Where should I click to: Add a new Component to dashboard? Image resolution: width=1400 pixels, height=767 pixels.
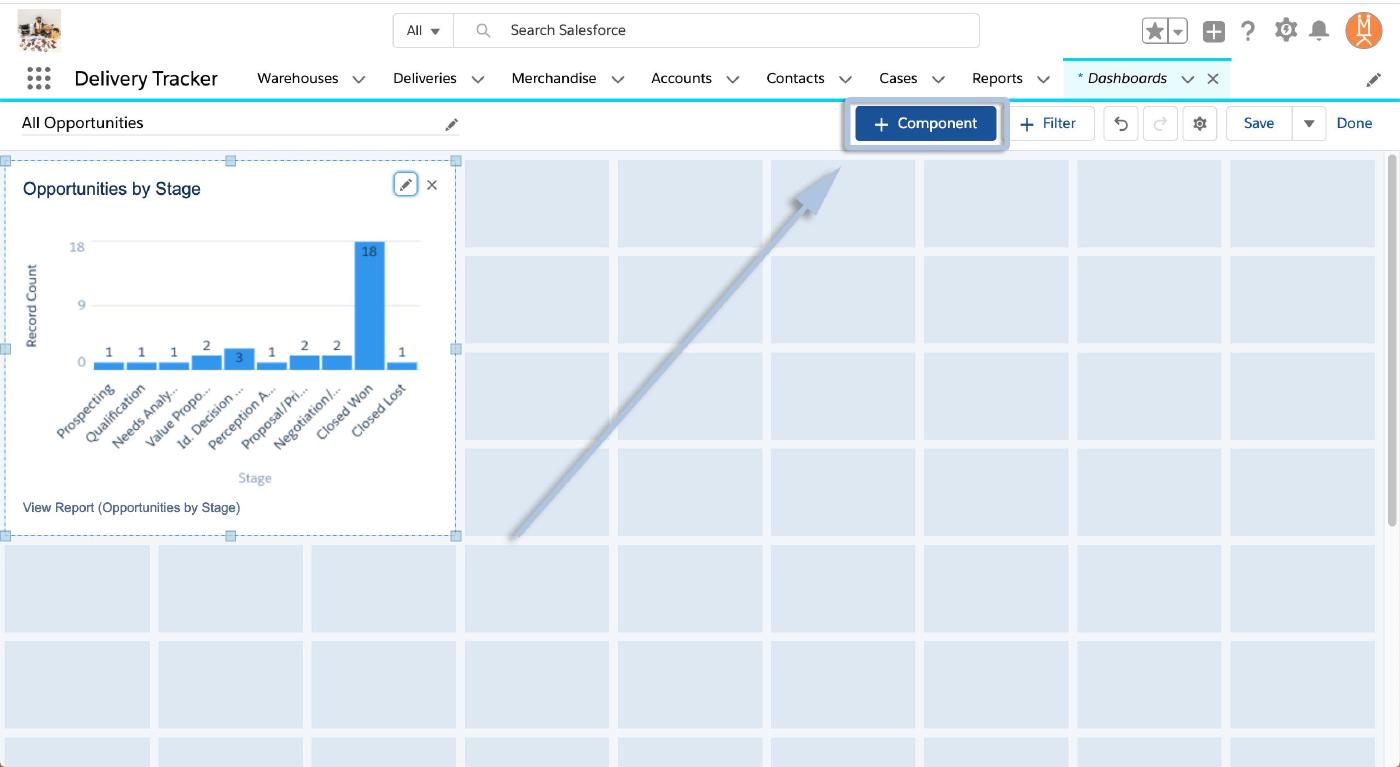(925, 124)
